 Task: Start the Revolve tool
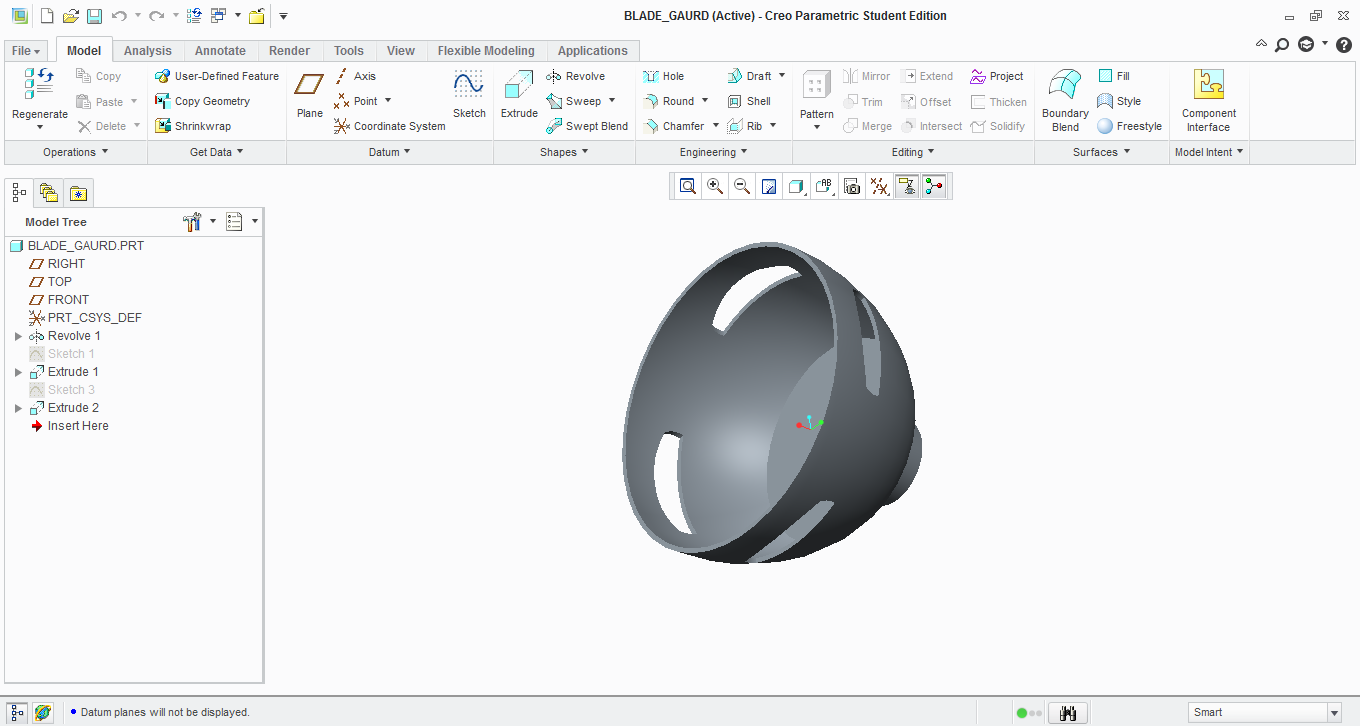coord(576,76)
